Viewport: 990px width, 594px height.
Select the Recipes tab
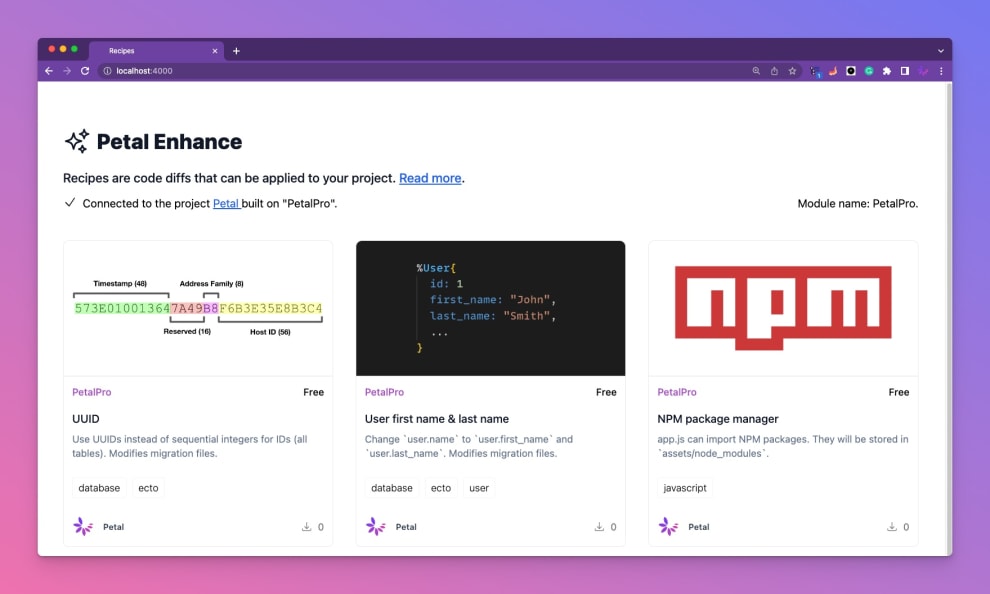click(156, 50)
